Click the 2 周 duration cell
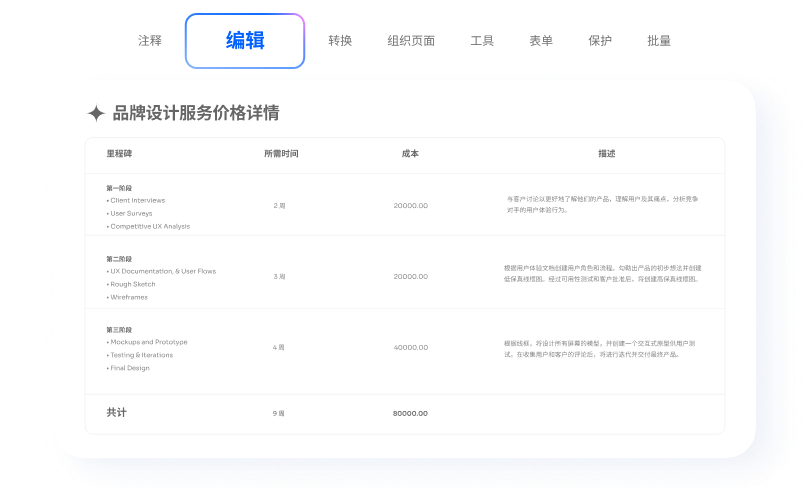This screenshot has width=810, height=488. pyautogui.click(x=279, y=206)
